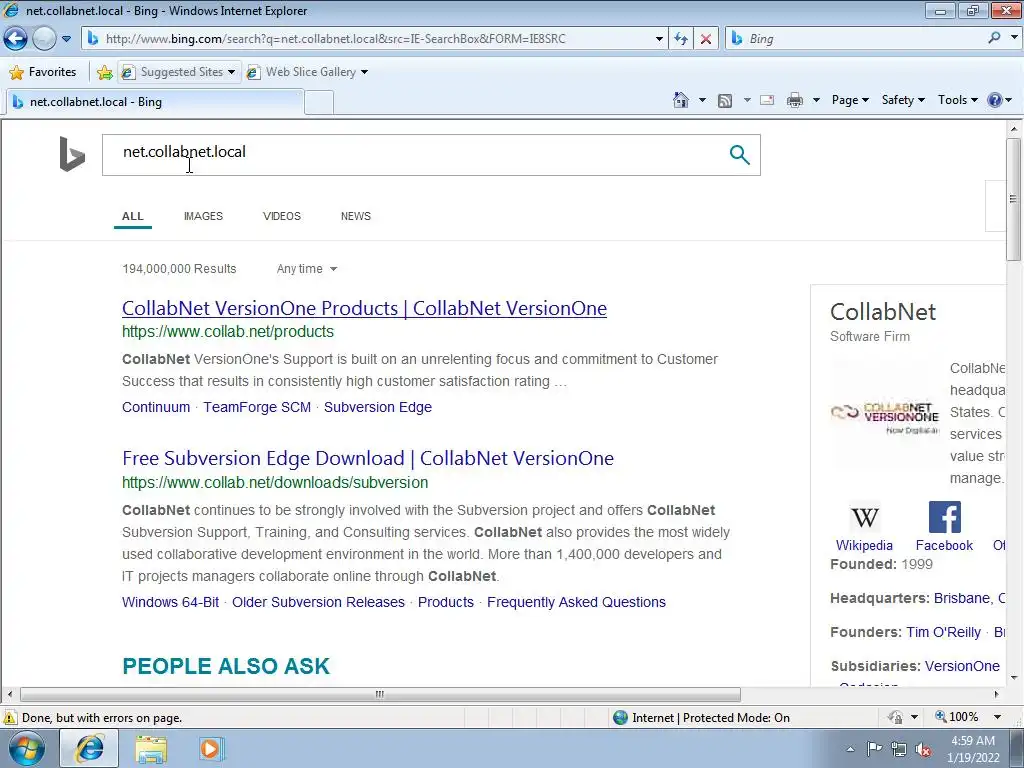The image size is (1024, 768).
Task: Click the Home page icon
Action: pos(680,100)
